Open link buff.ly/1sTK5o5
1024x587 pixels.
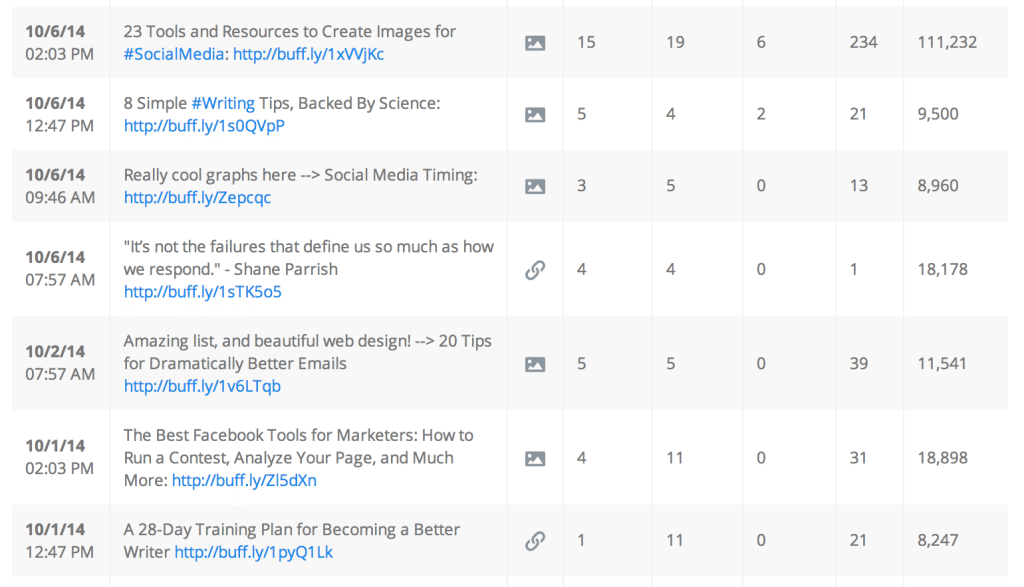pyautogui.click(x=202, y=292)
